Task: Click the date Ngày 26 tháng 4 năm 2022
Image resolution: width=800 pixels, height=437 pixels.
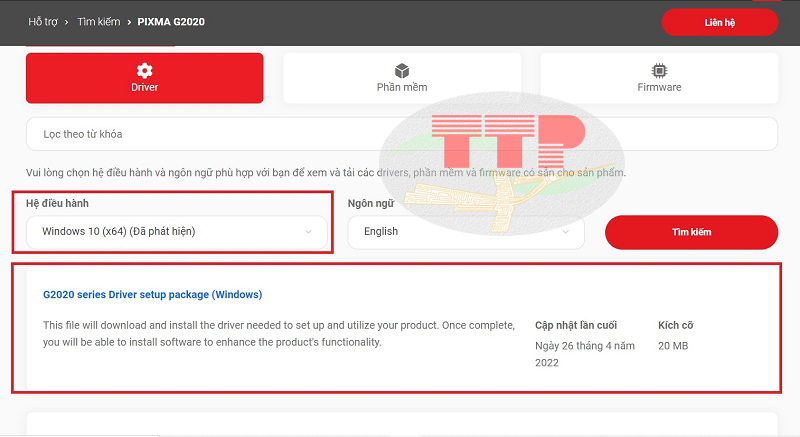Action: point(585,354)
